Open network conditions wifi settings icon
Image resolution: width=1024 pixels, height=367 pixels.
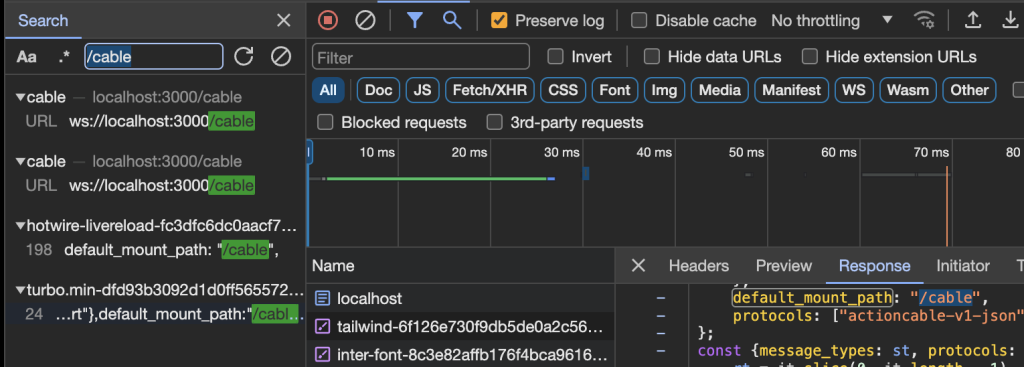tap(925, 20)
